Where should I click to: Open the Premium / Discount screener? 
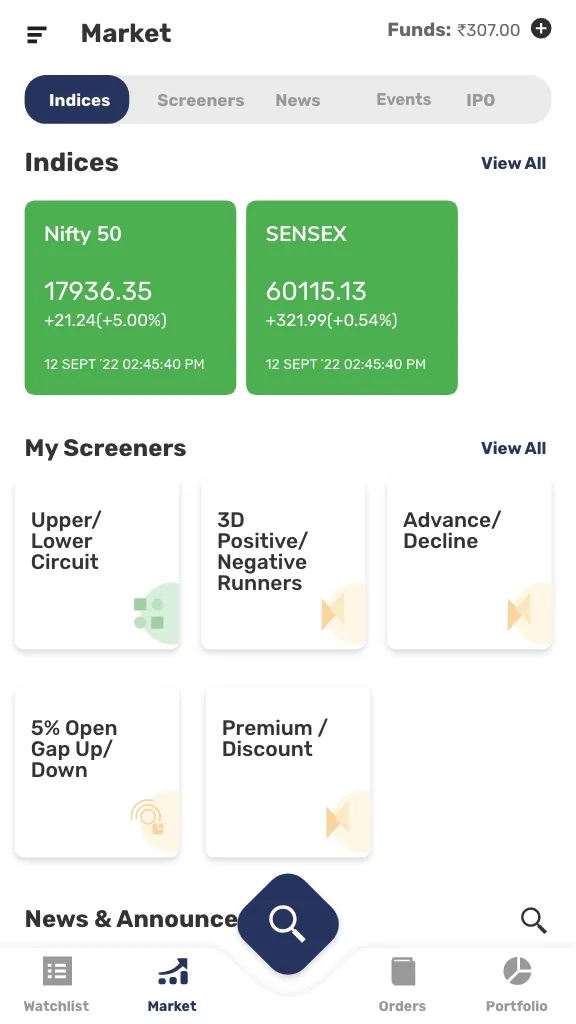pyautogui.click(x=288, y=771)
